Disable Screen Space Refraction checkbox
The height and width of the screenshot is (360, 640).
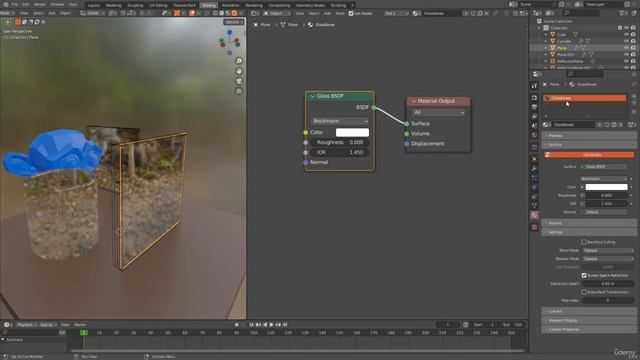coord(584,276)
